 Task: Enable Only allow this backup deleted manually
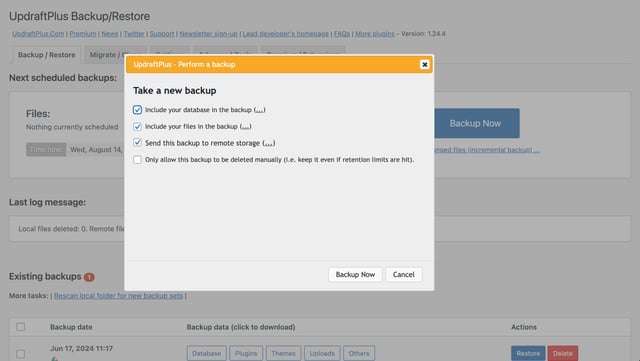click(137, 160)
